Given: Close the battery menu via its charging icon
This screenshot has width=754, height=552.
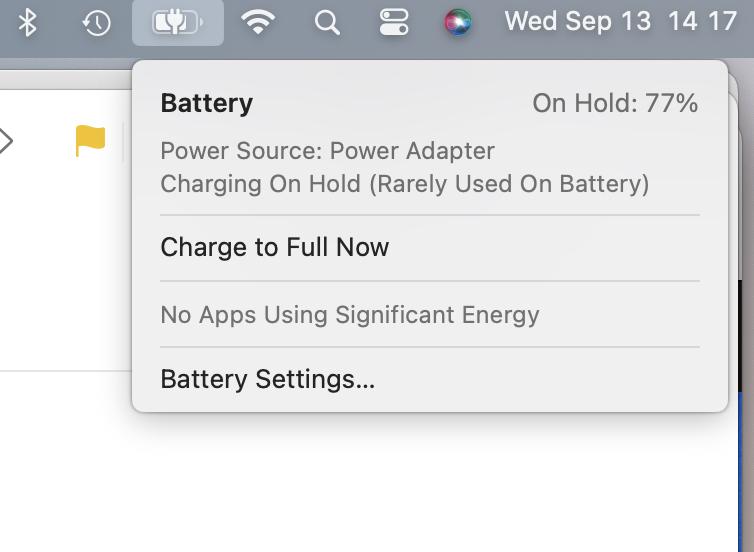Looking at the screenshot, I should click(x=177, y=22).
